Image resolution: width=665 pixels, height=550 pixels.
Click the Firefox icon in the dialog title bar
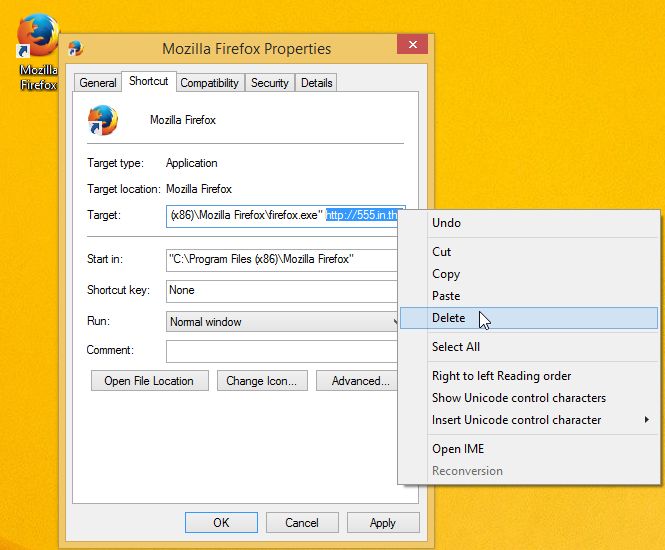[x=76, y=48]
